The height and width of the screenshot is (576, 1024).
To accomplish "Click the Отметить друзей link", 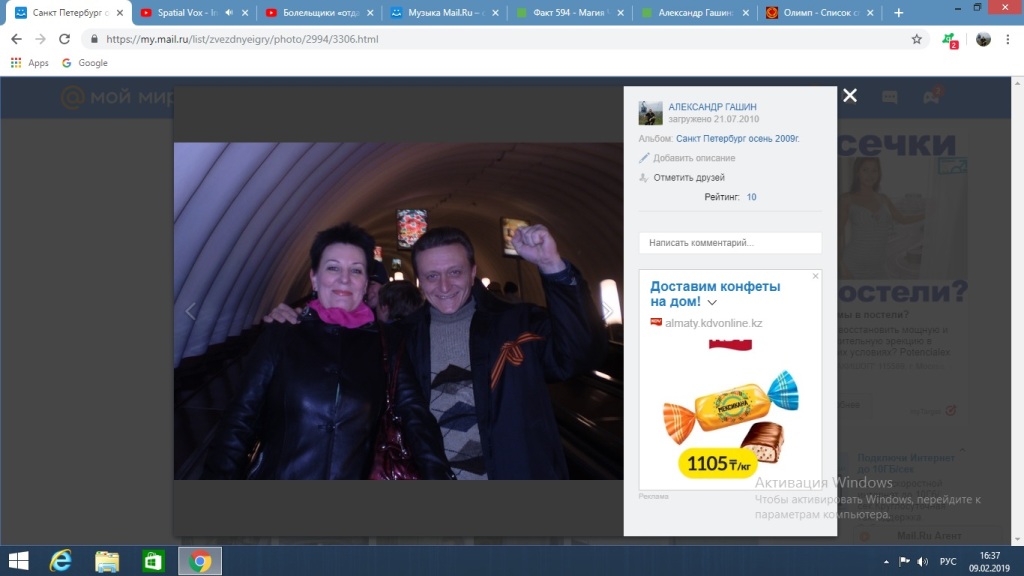I will coord(689,178).
